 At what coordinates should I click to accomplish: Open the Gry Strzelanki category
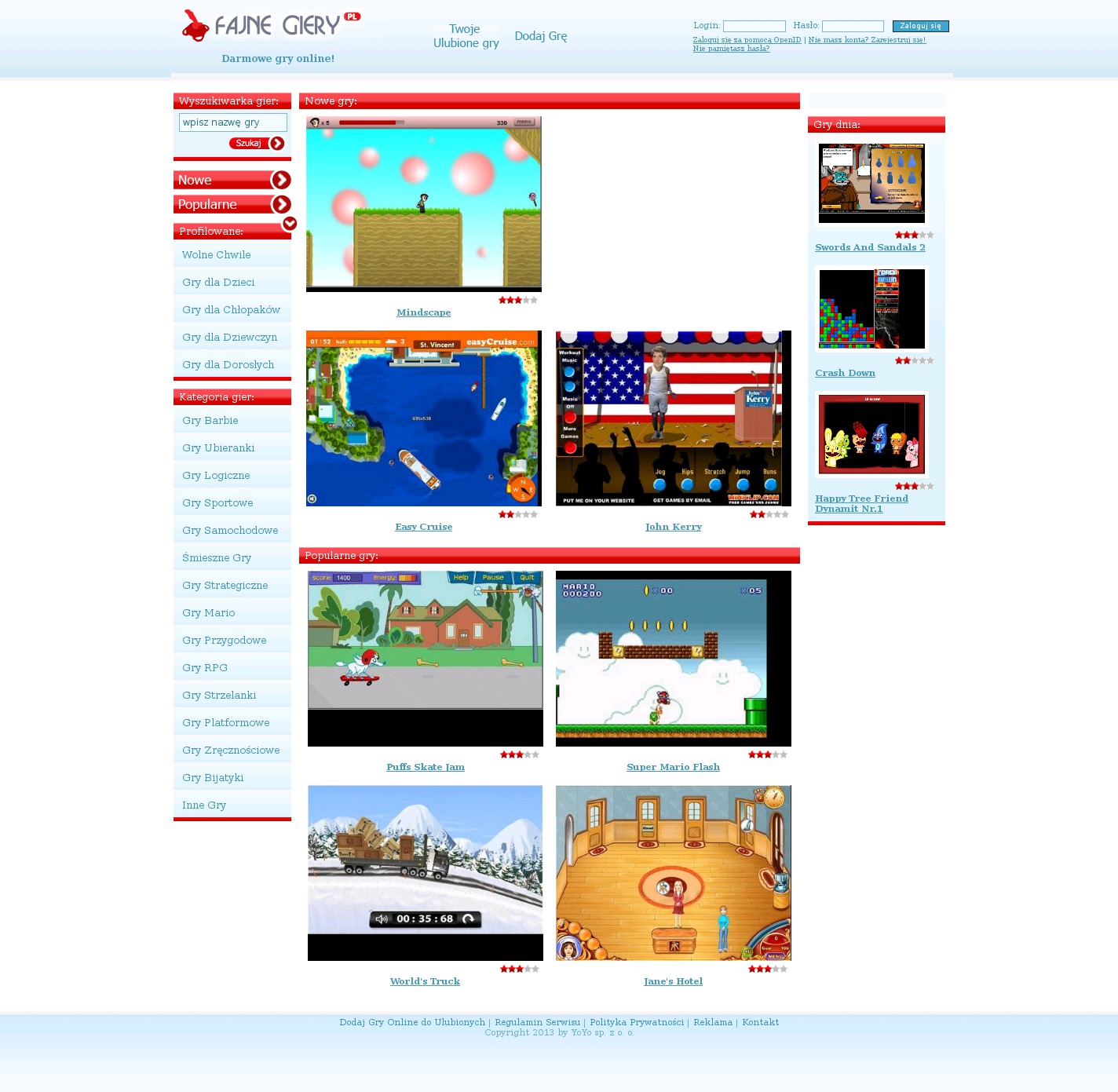[232, 696]
